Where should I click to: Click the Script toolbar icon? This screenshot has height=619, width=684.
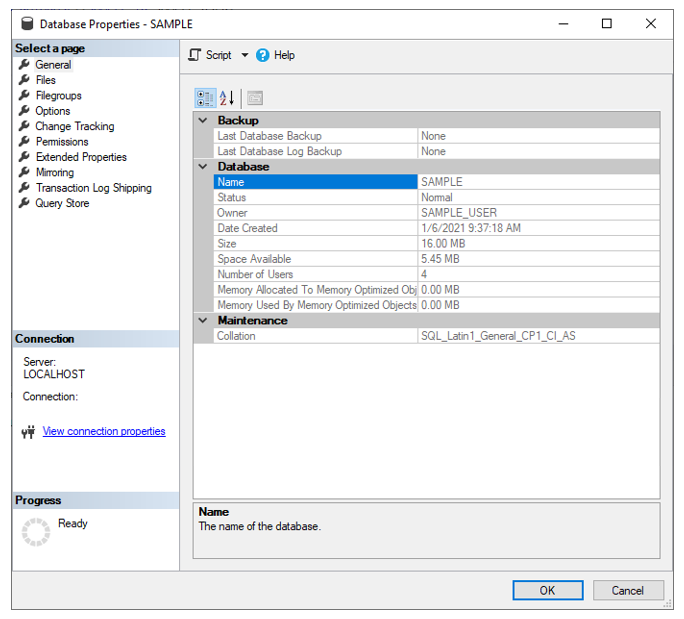[x=194, y=55]
